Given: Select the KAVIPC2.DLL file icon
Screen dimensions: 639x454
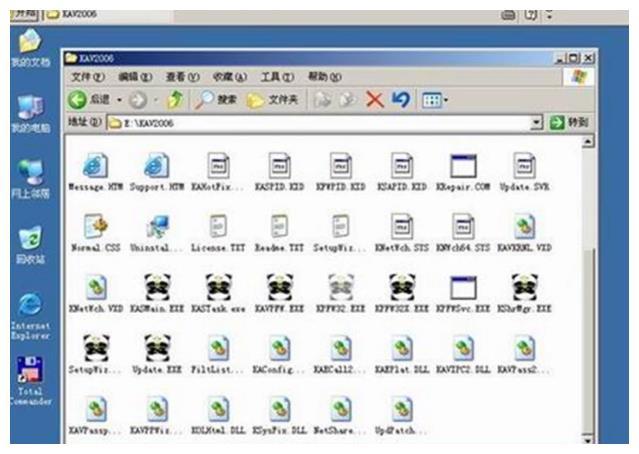Looking at the screenshot, I should 463,348.
